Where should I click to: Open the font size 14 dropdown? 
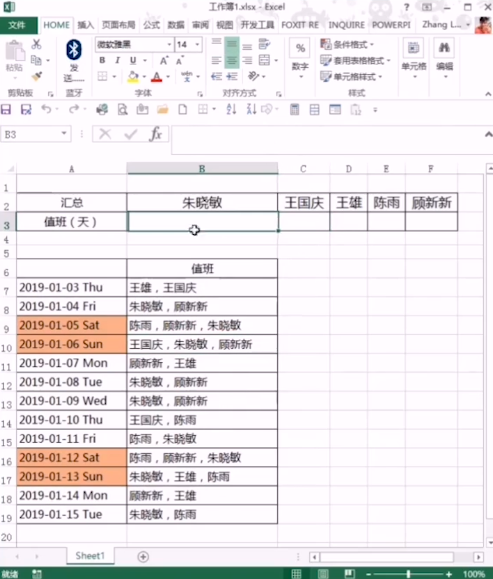[198, 44]
